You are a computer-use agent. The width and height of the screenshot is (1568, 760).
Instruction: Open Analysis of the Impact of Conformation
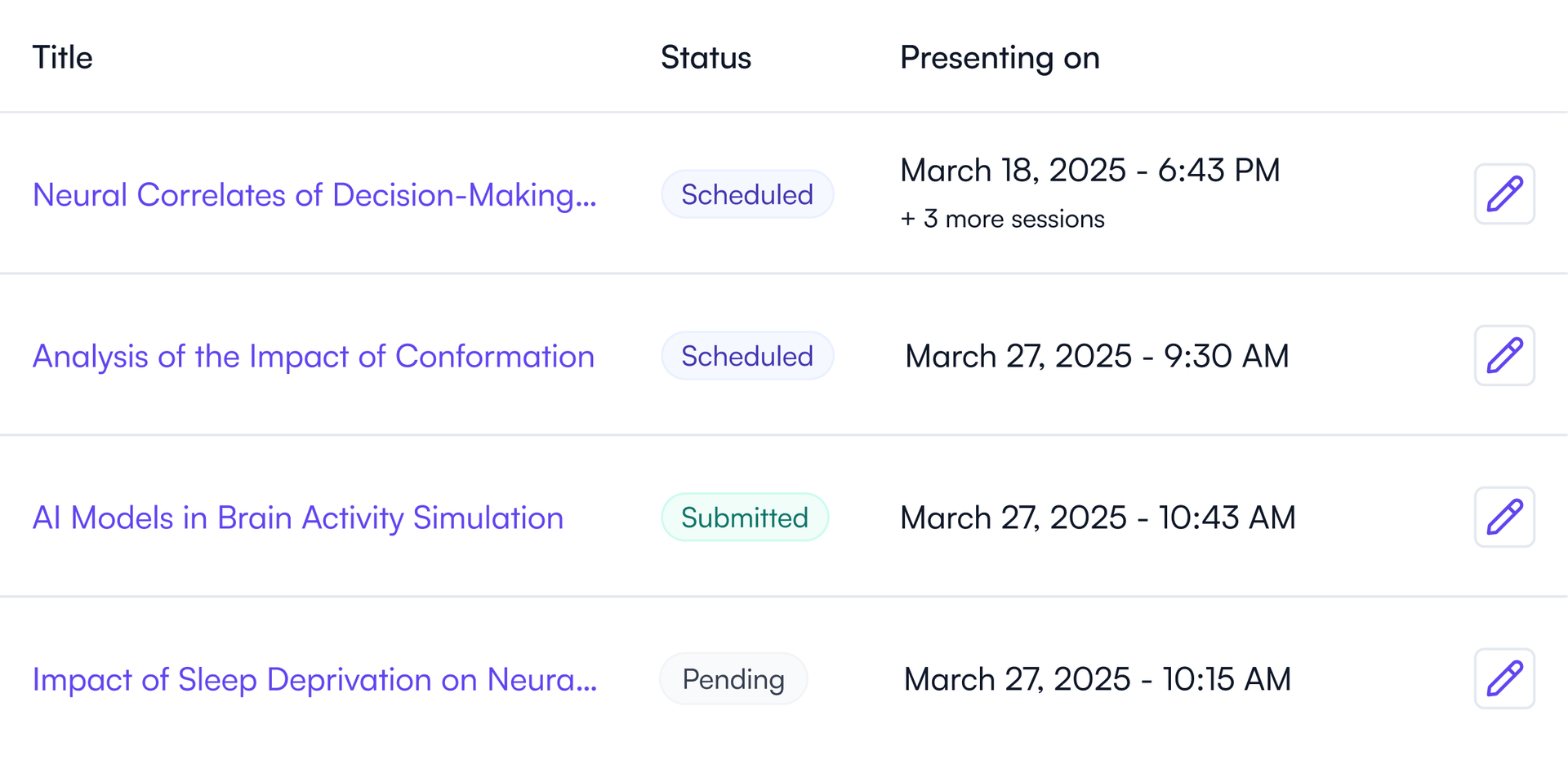click(314, 357)
